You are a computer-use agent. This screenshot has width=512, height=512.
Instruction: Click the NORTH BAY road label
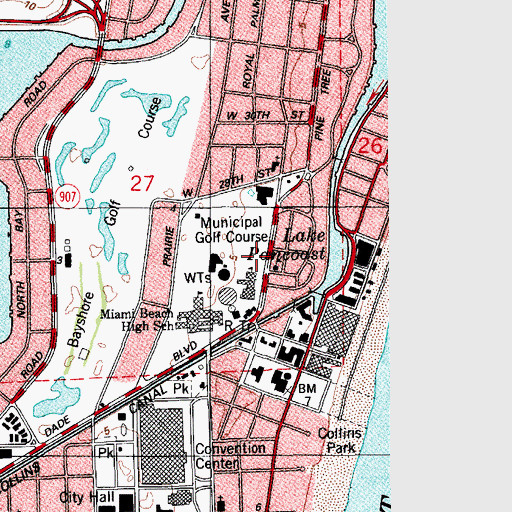pos(20,263)
